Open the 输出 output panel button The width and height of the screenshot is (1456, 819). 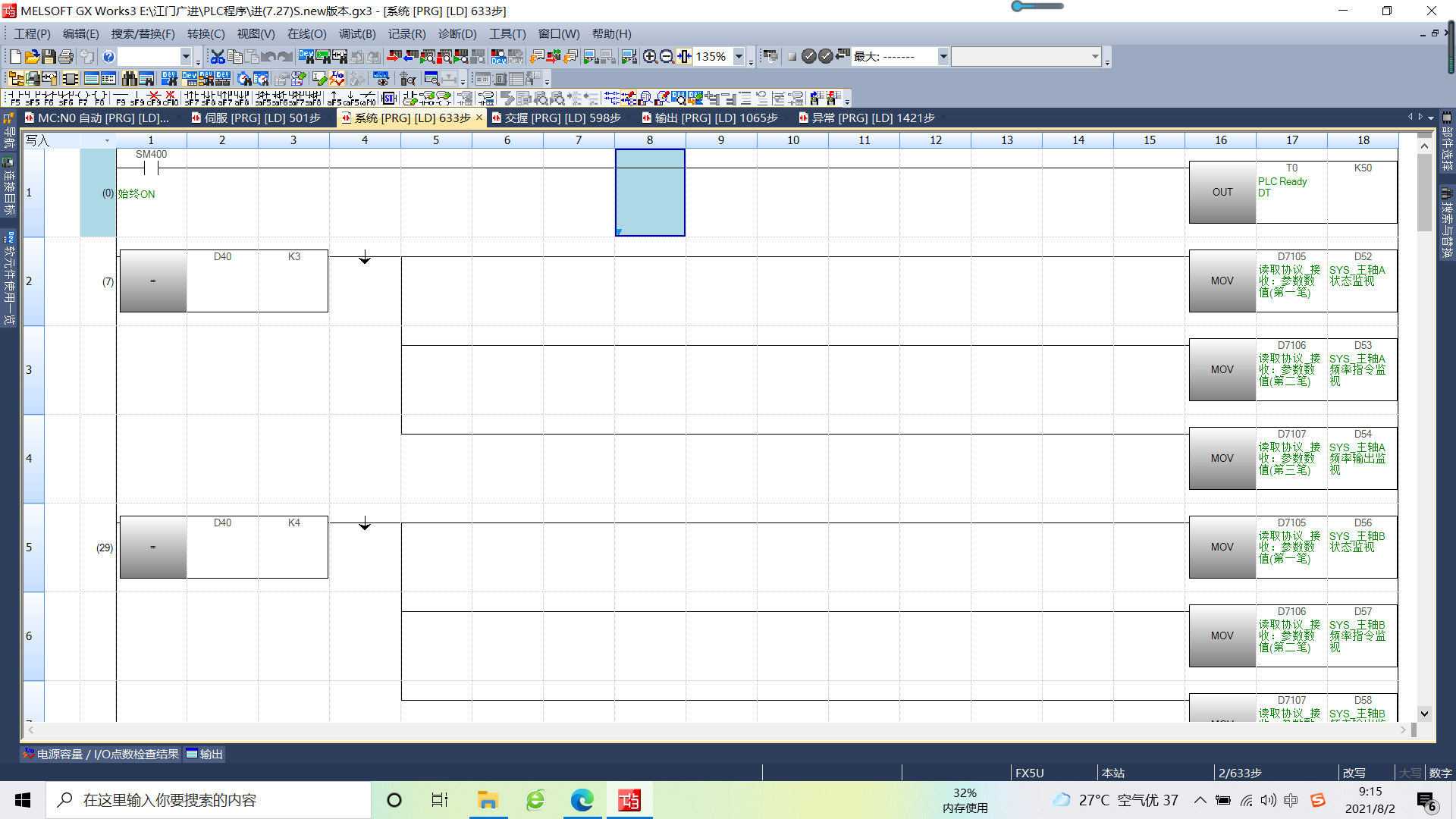205,754
